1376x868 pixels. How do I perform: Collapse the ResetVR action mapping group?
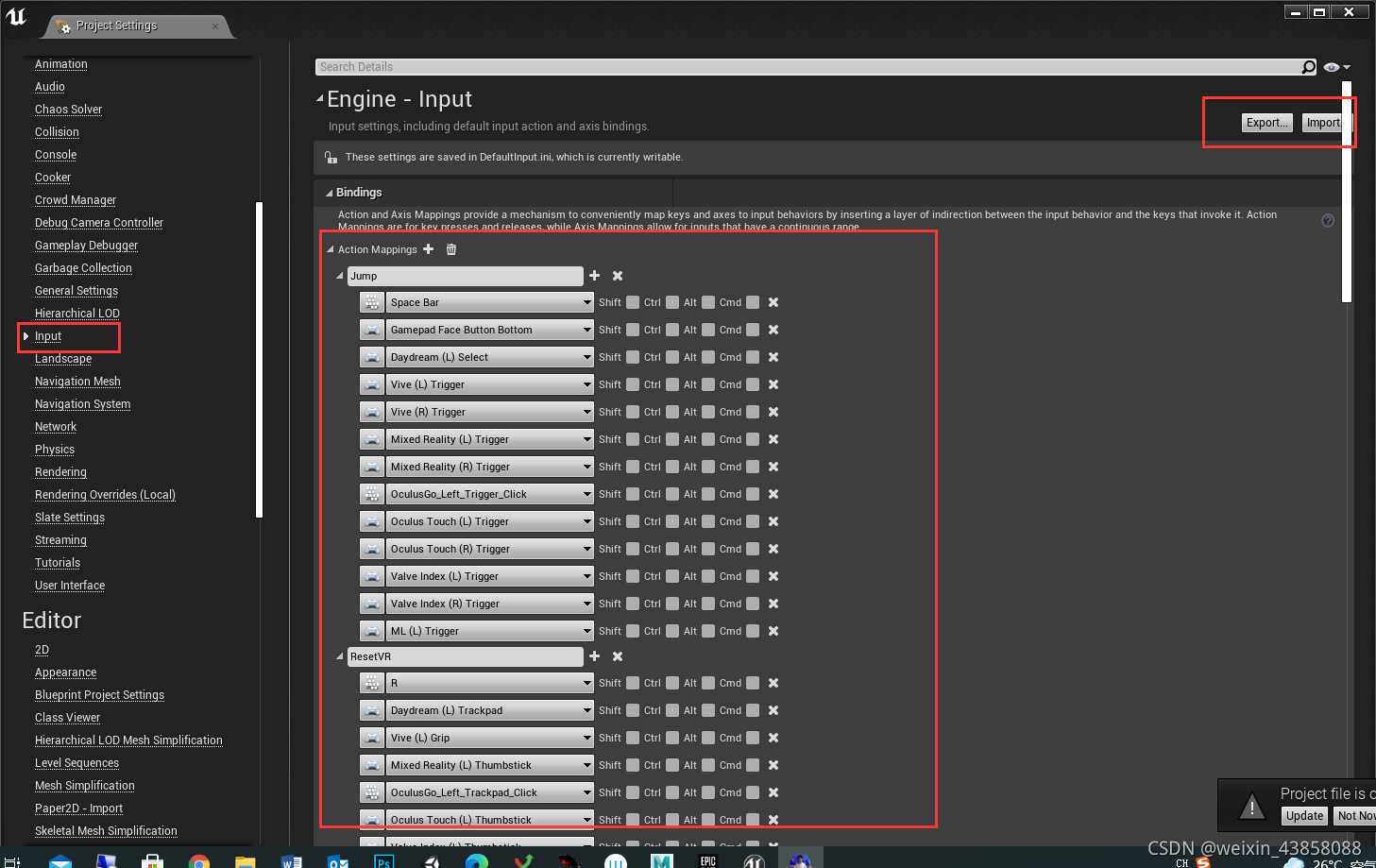[x=340, y=656]
